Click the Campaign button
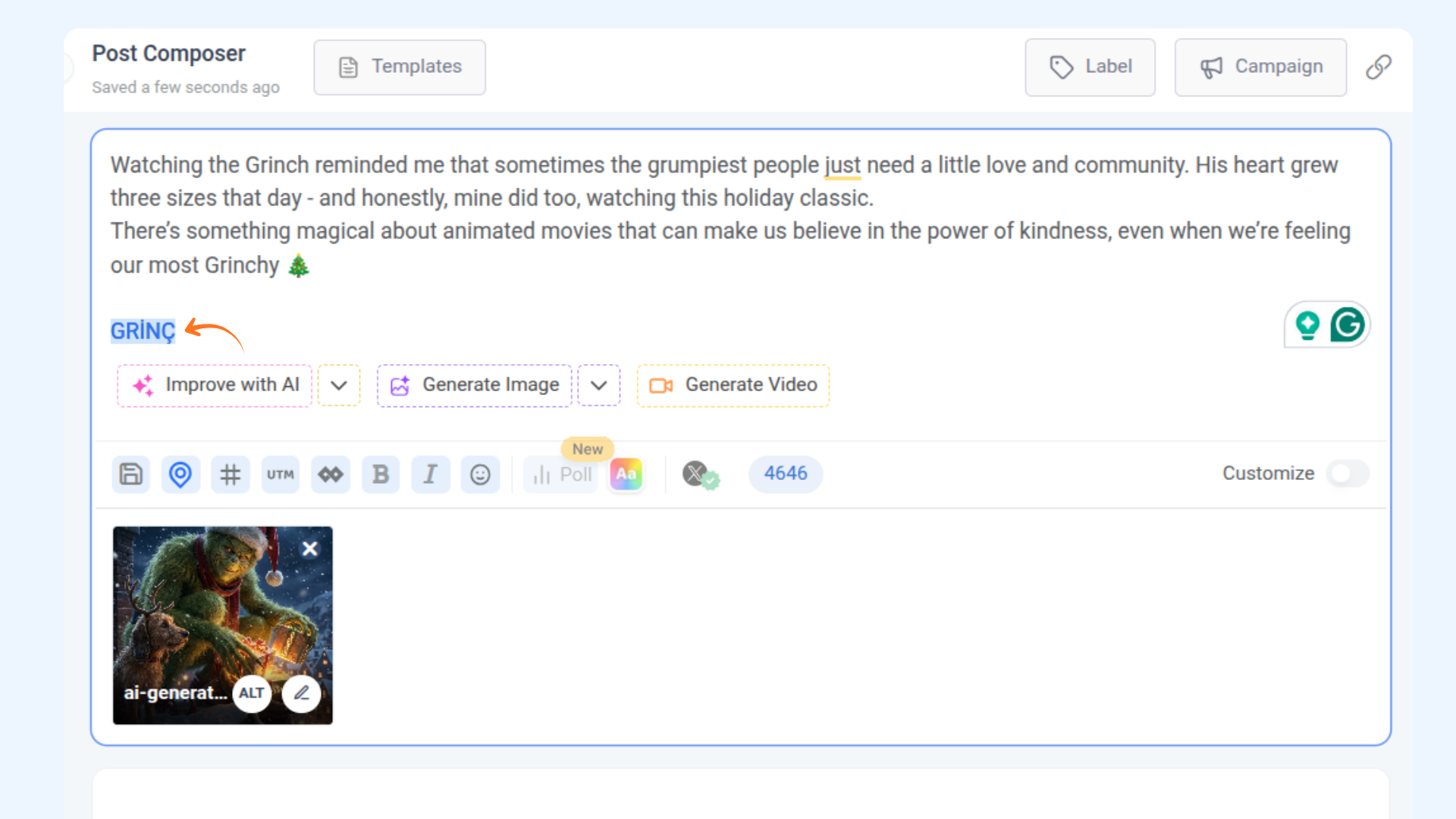Screen dimensions: 1456x819 1260,67
